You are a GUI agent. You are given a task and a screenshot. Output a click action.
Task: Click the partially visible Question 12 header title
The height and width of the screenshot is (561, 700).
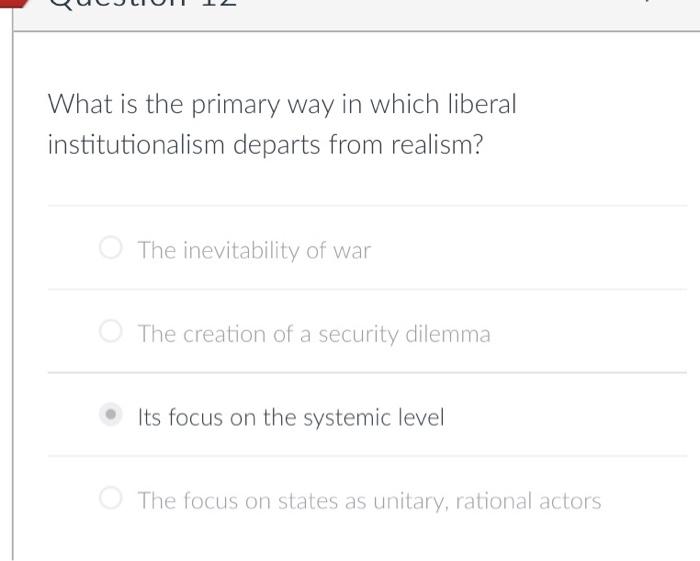[143, 4]
